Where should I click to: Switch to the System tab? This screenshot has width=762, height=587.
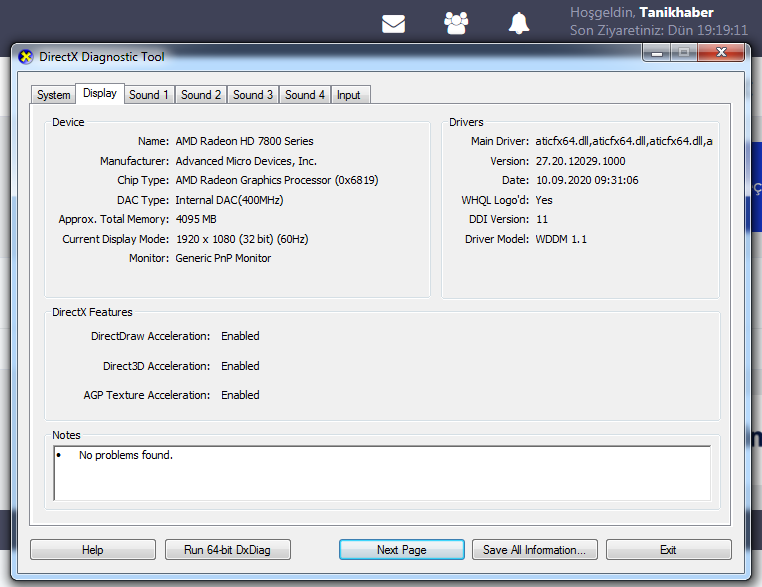[53, 95]
